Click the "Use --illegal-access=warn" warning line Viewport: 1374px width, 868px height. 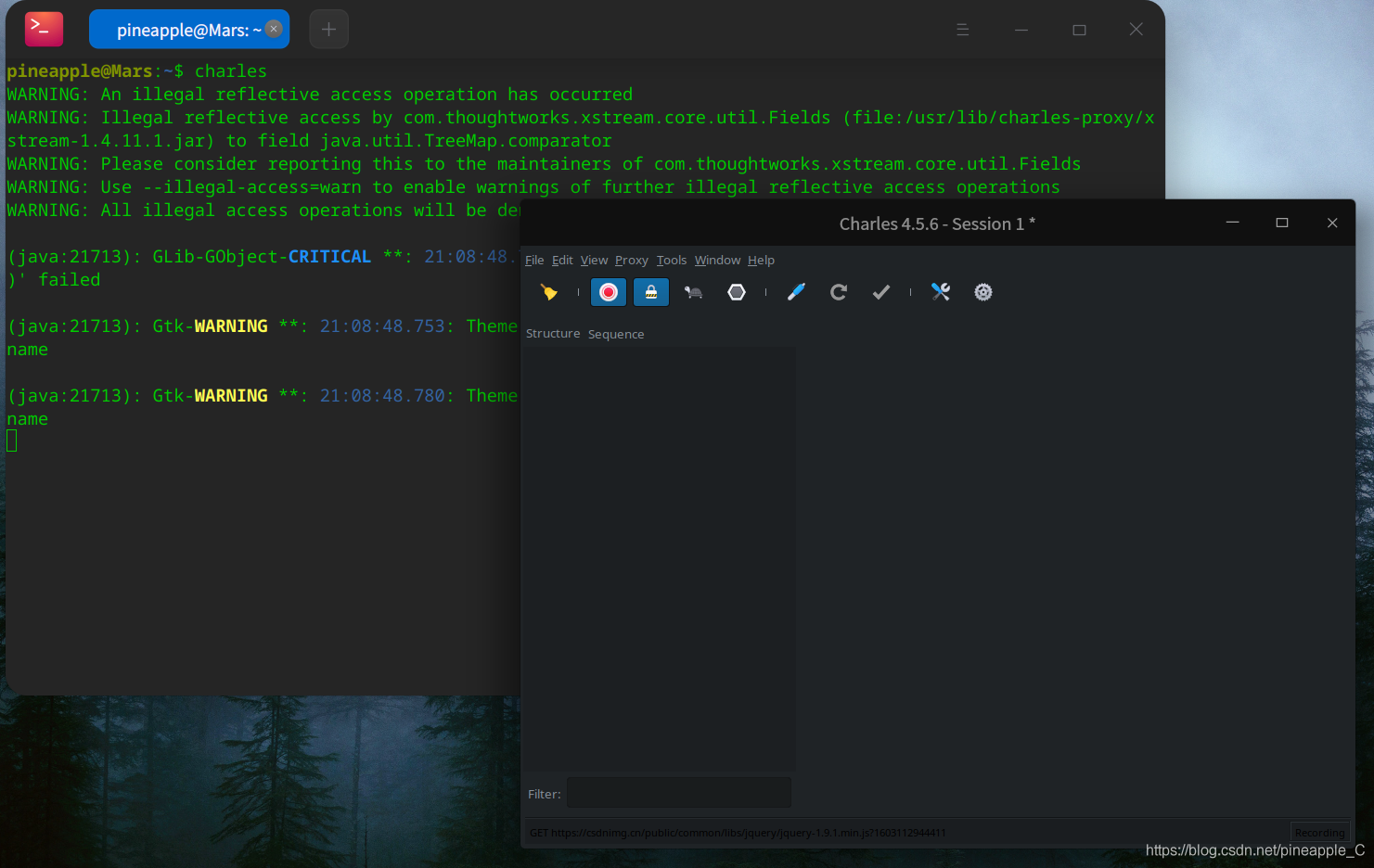pos(533,187)
